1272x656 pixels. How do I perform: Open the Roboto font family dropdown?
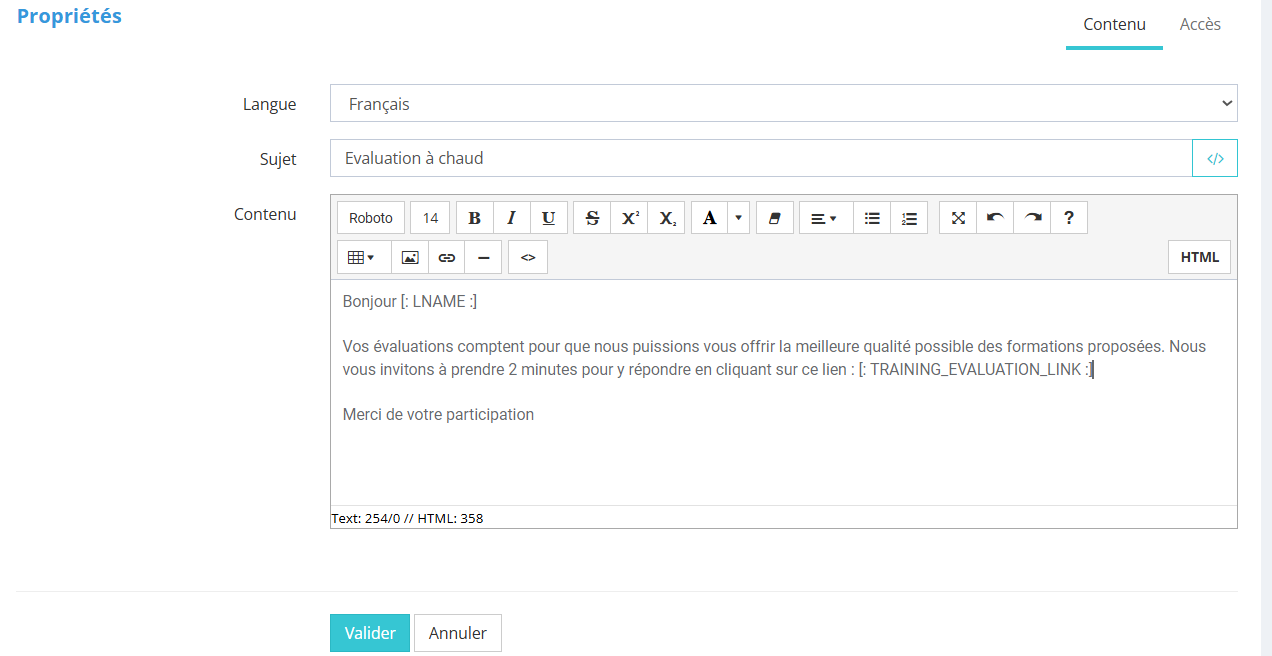point(371,218)
